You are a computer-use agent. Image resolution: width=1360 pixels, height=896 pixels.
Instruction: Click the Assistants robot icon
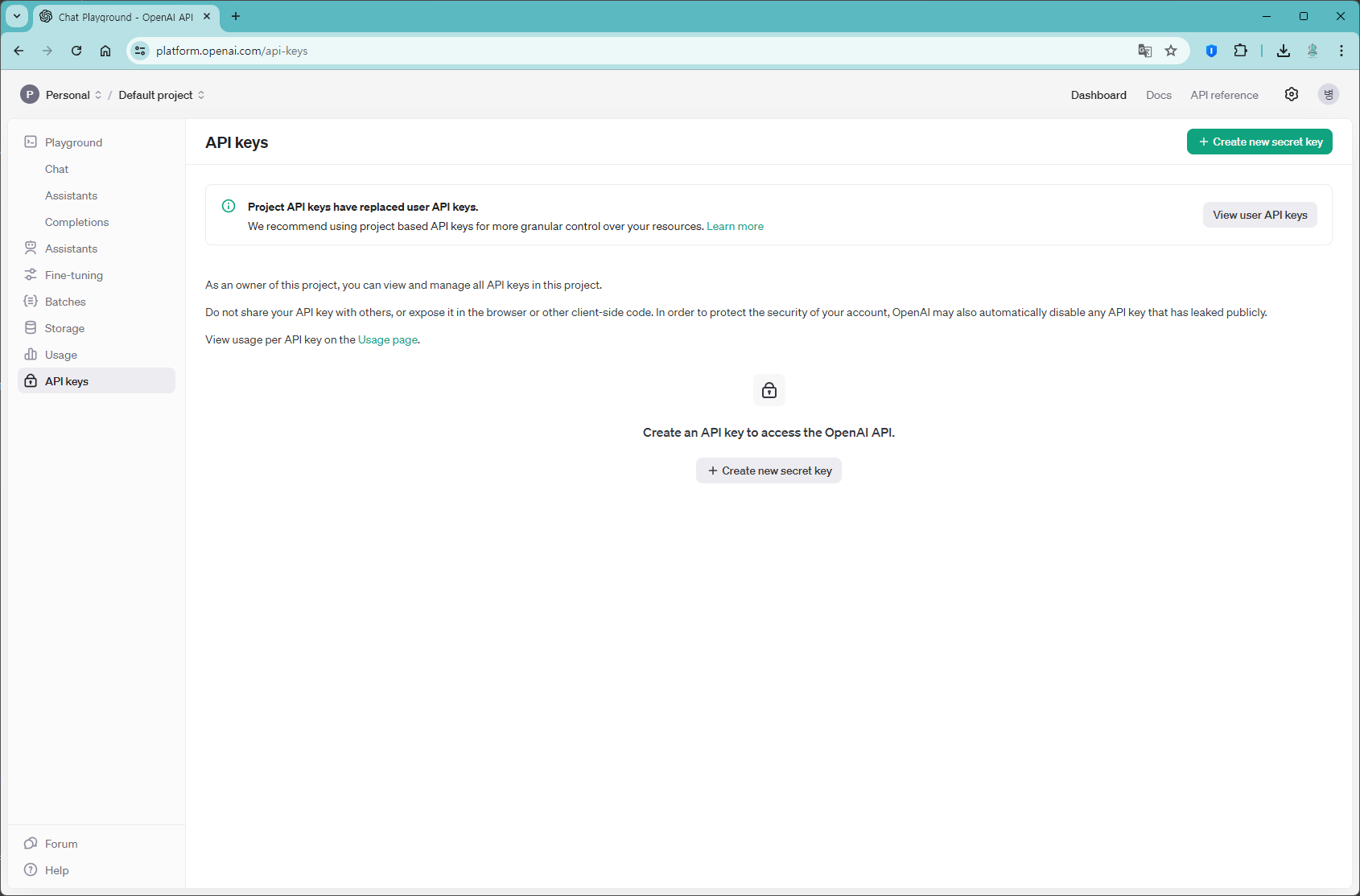tap(31, 248)
